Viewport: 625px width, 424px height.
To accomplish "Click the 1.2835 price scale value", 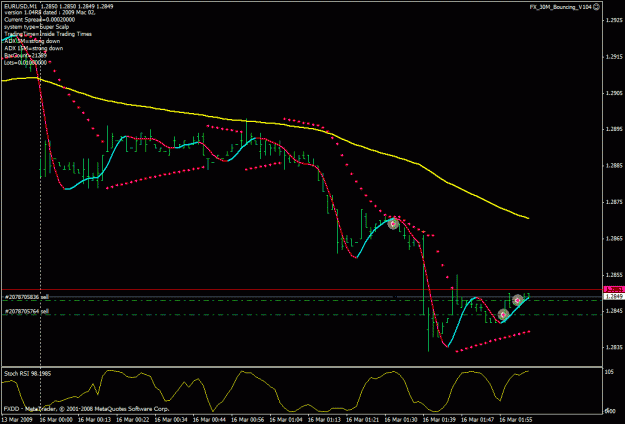I will click(613, 347).
